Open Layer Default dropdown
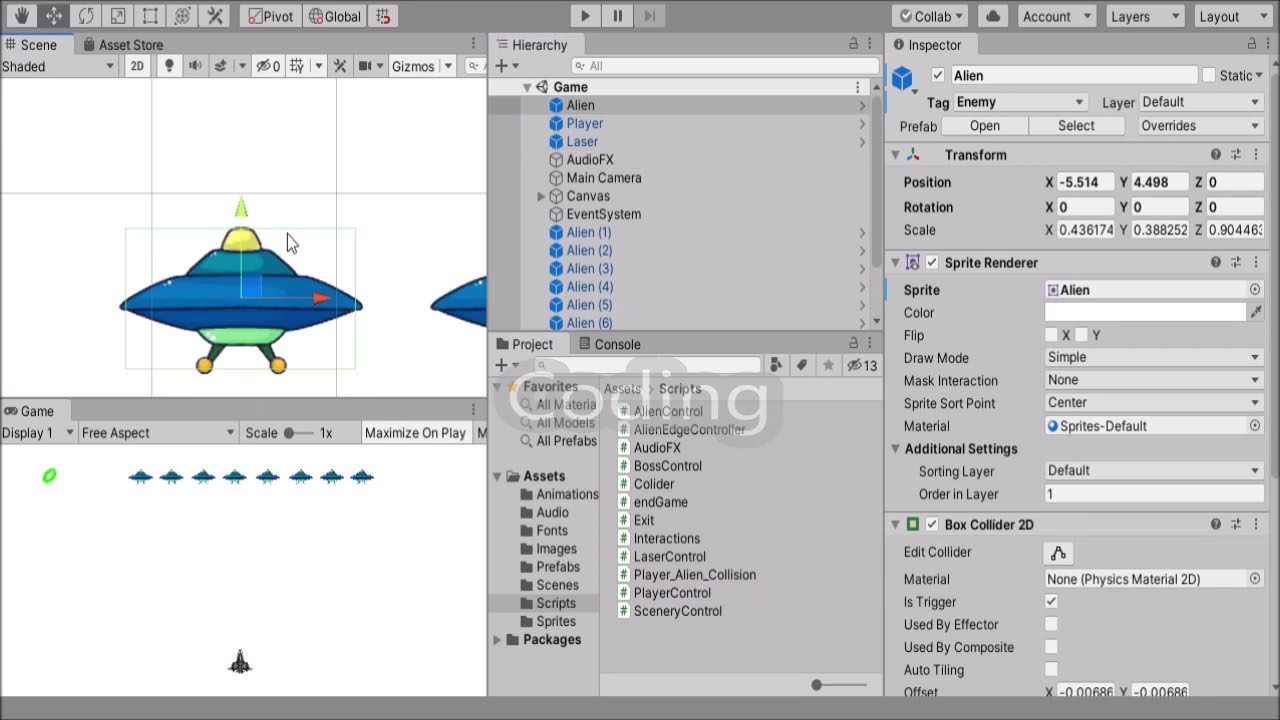This screenshot has width=1280, height=720. coord(1201,102)
